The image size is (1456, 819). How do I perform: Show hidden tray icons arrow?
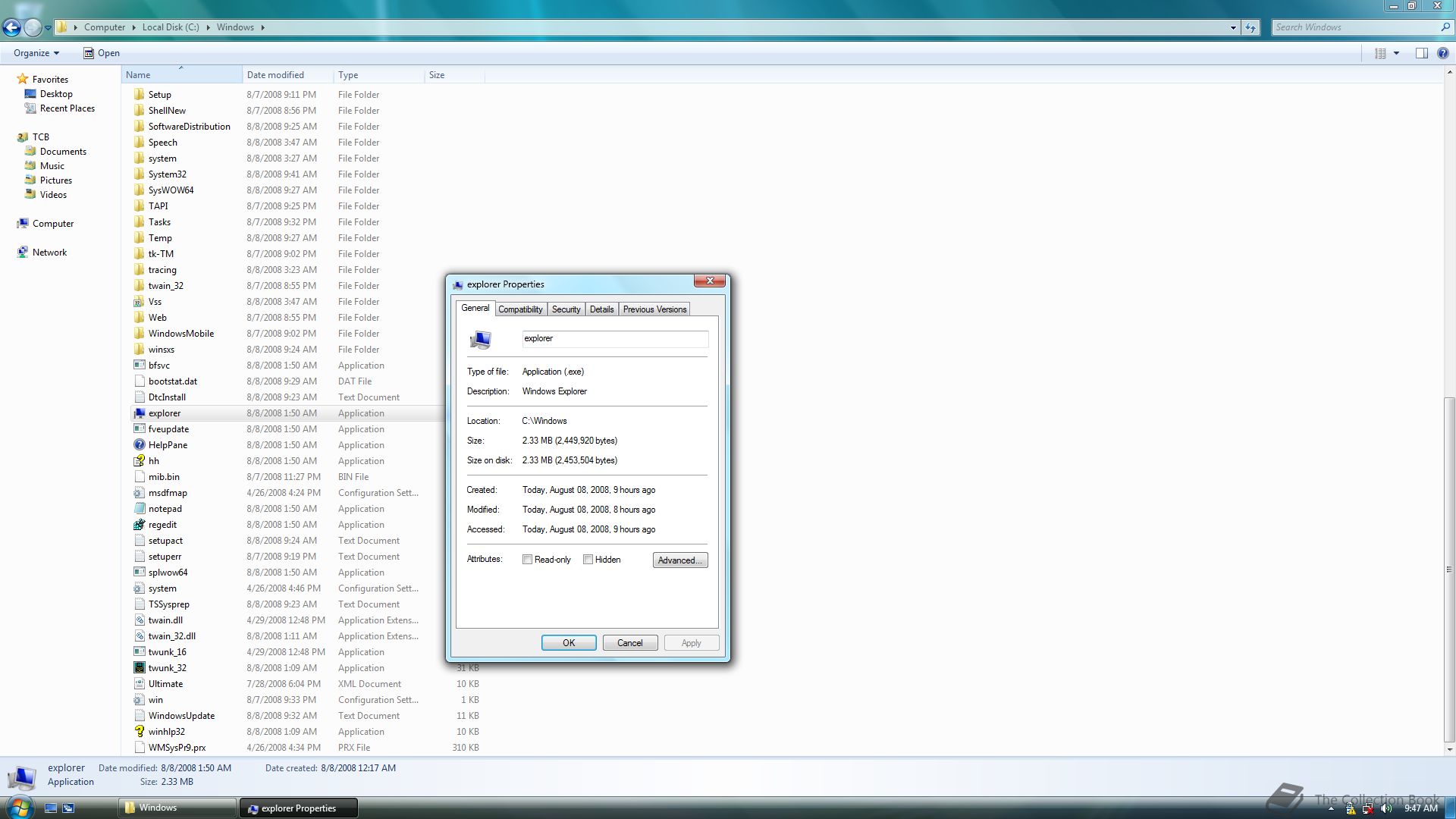(x=1332, y=809)
